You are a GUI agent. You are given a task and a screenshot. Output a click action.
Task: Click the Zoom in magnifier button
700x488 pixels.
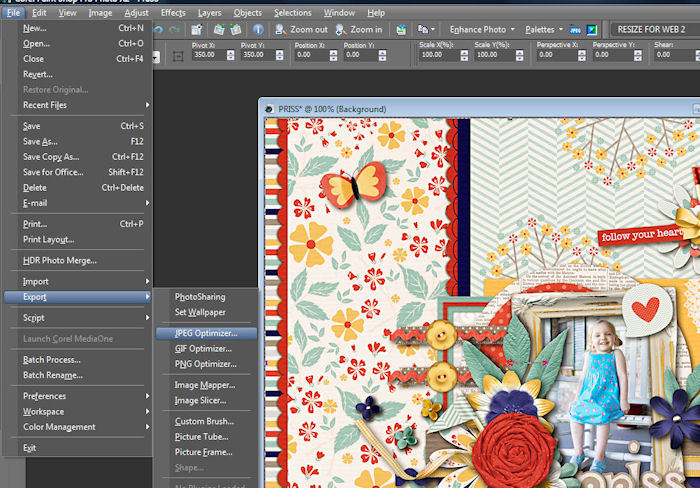[359, 29]
